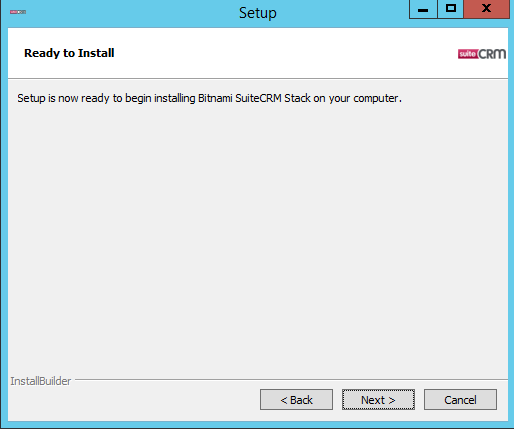The height and width of the screenshot is (429, 514).
Task: Click the "Setup" window title text
Action: point(258,13)
